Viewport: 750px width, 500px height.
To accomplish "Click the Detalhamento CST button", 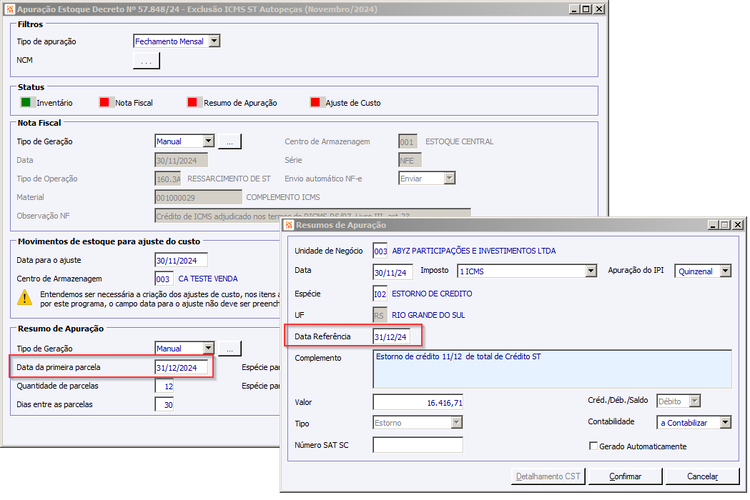I will click(548, 477).
